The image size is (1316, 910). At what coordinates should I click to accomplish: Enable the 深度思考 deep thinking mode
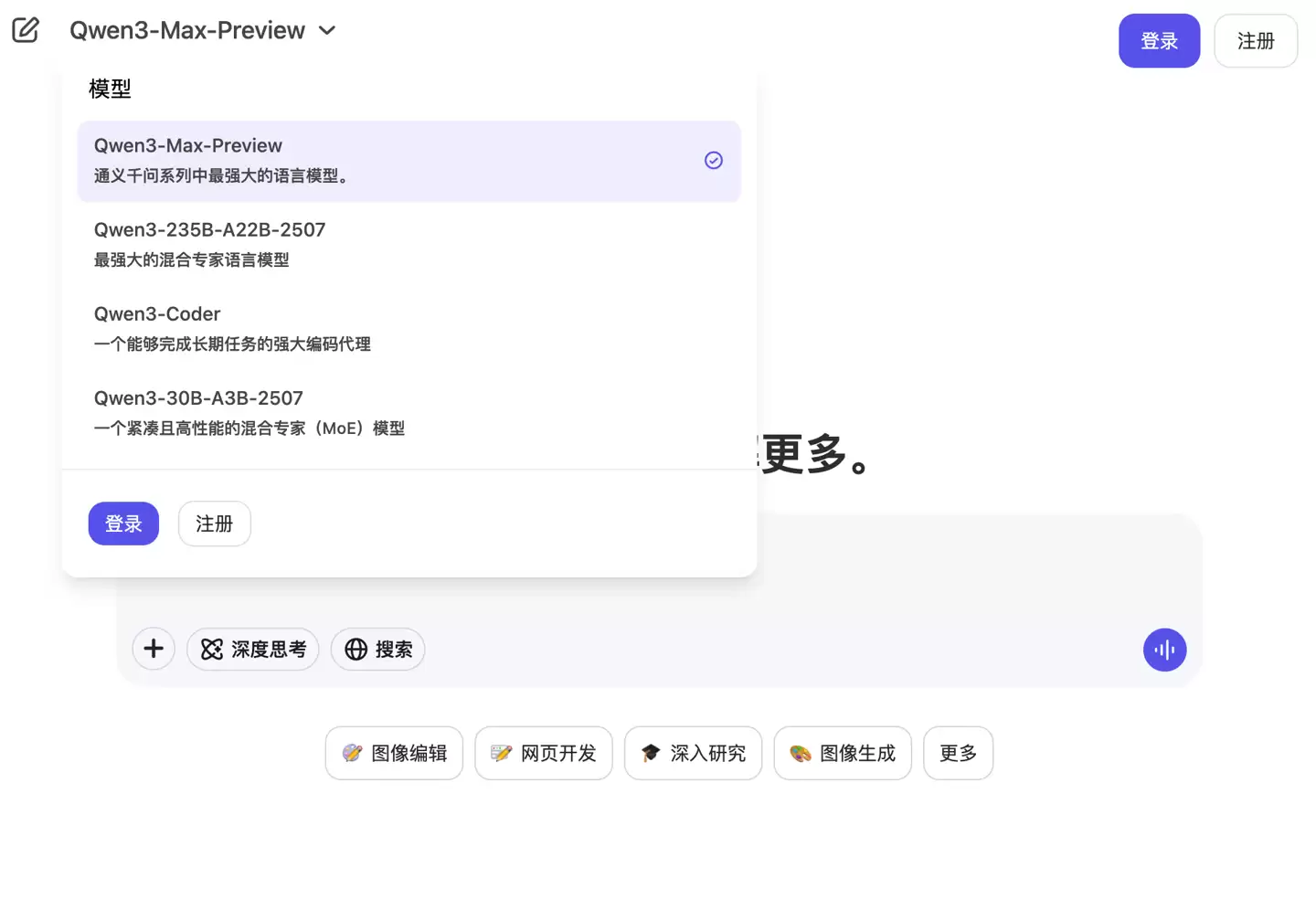pyautogui.click(x=252, y=649)
